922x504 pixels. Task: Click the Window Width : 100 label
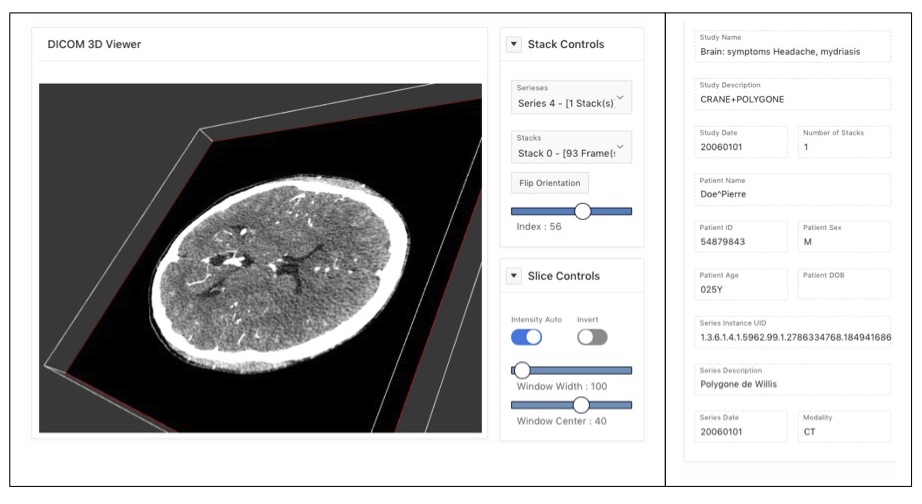click(562, 386)
